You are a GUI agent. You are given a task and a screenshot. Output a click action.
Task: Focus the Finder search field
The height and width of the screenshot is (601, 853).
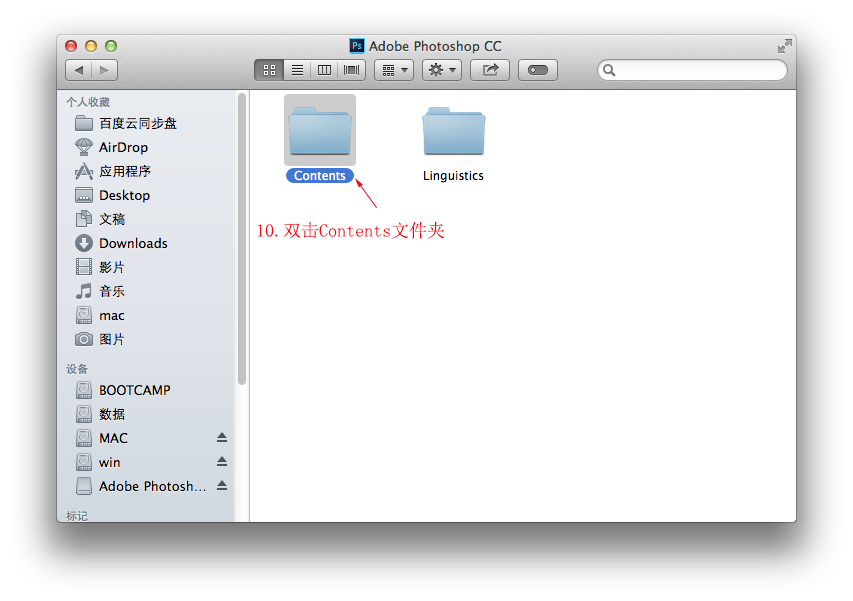point(692,70)
